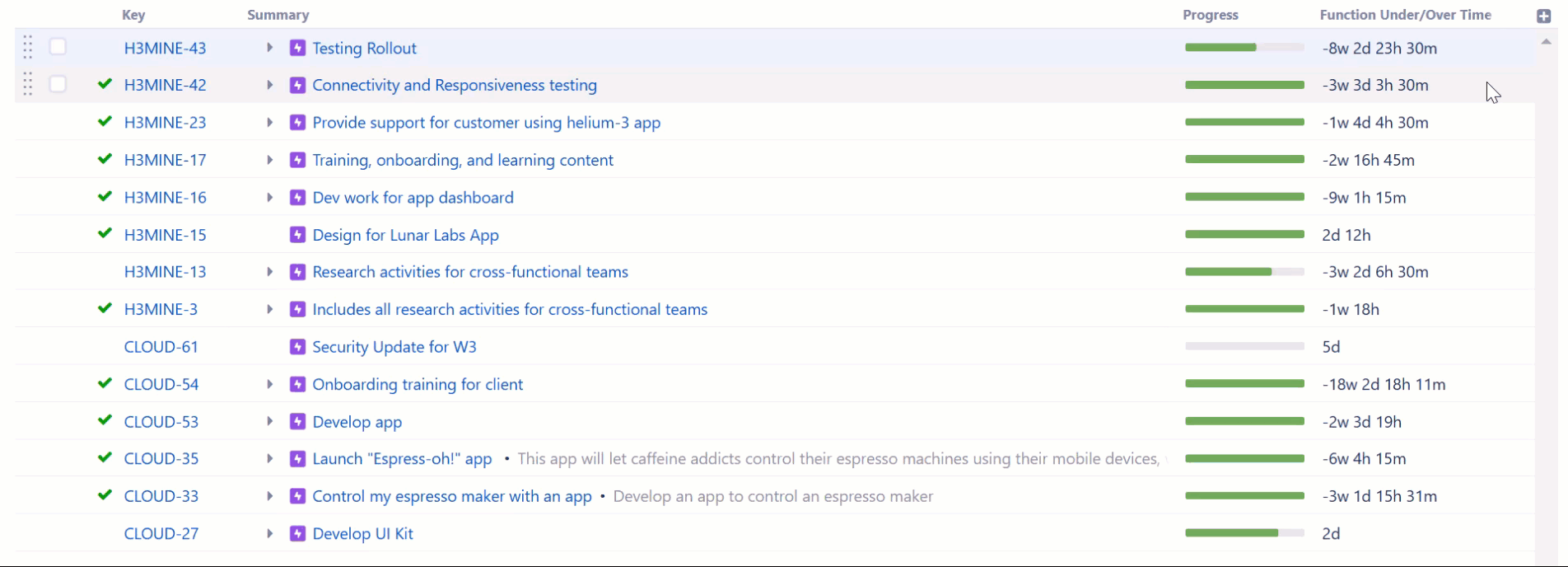1568x567 pixels.
Task: Click the green checkmark next to CLOUD-54
Action: point(105,383)
